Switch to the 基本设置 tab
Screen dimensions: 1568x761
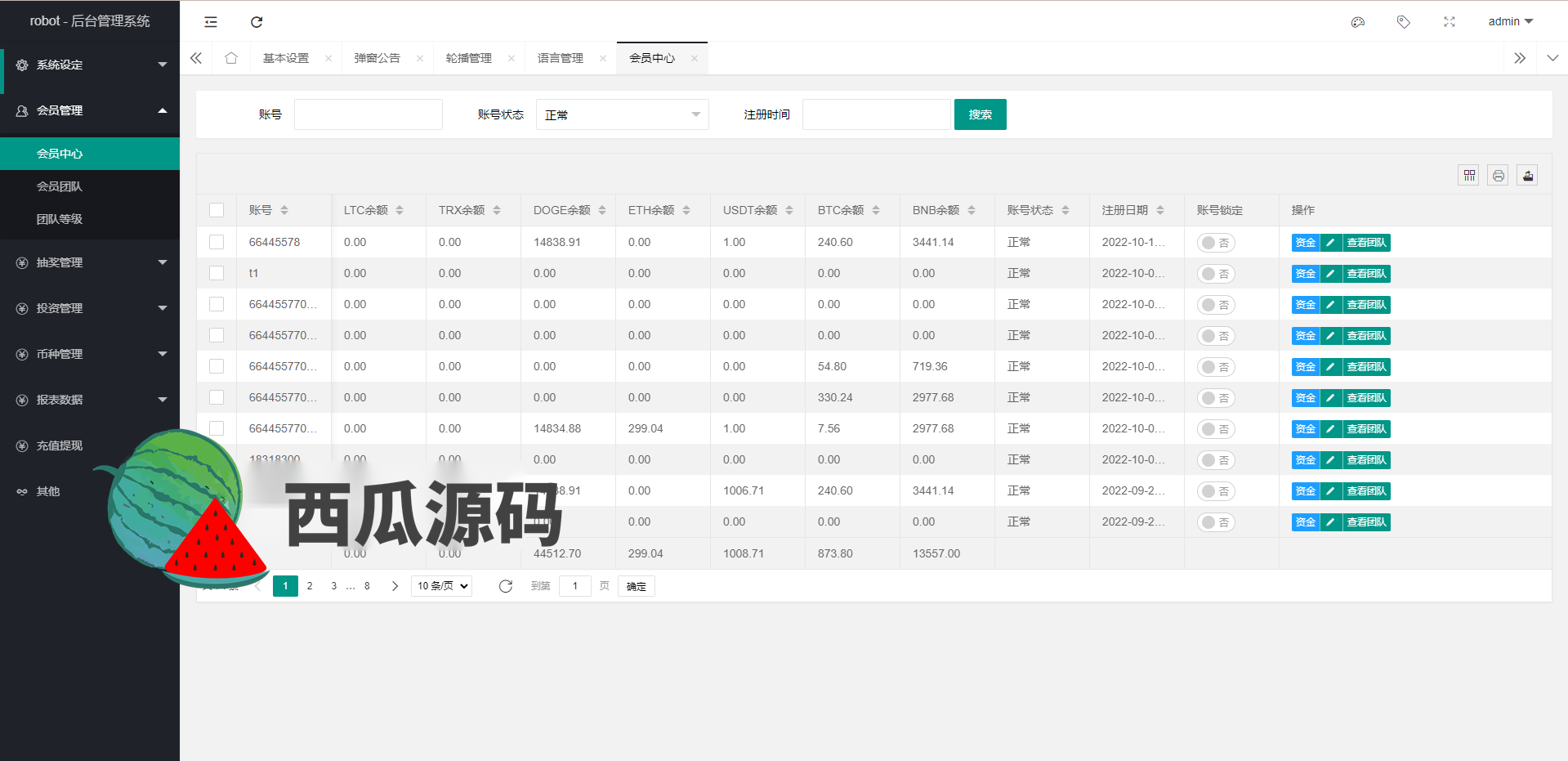[286, 58]
